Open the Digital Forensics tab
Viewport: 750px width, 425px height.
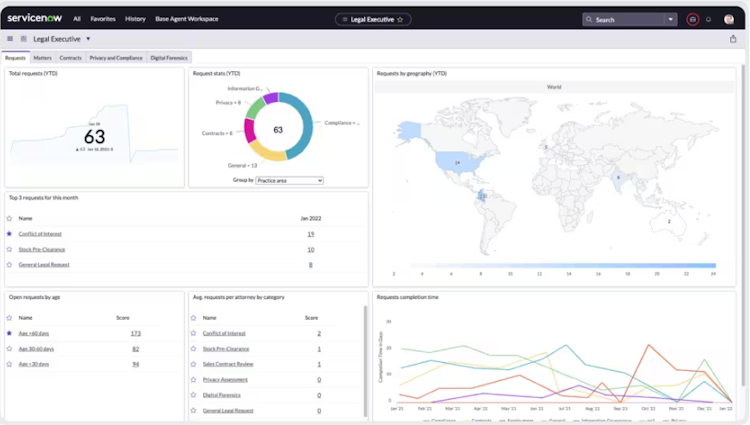pyautogui.click(x=169, y=58)
